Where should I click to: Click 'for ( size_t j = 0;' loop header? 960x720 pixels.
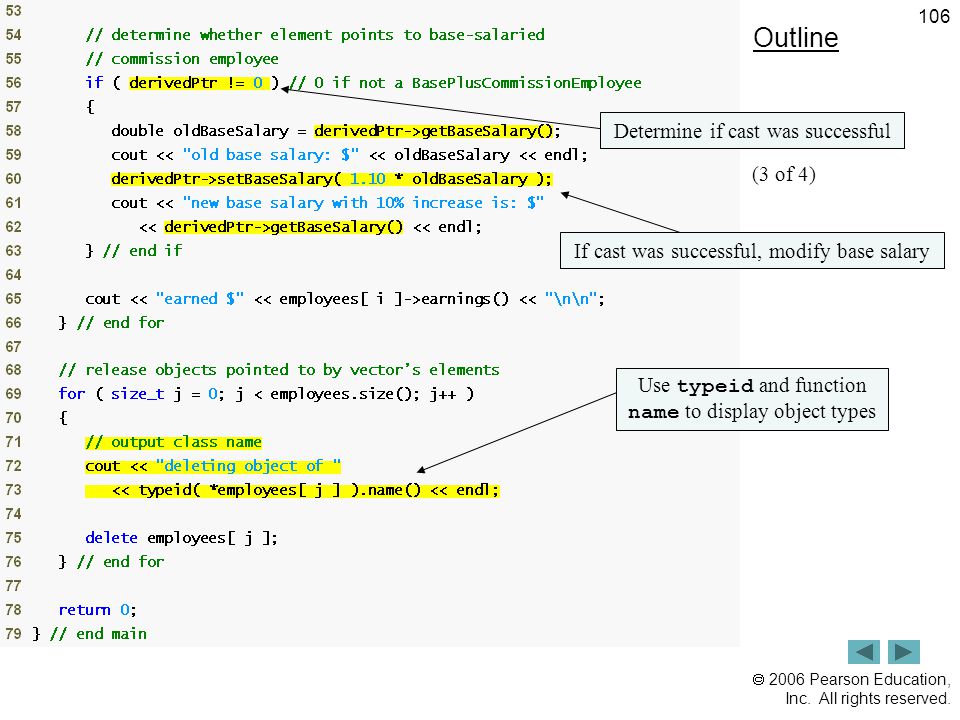[266, 394]
